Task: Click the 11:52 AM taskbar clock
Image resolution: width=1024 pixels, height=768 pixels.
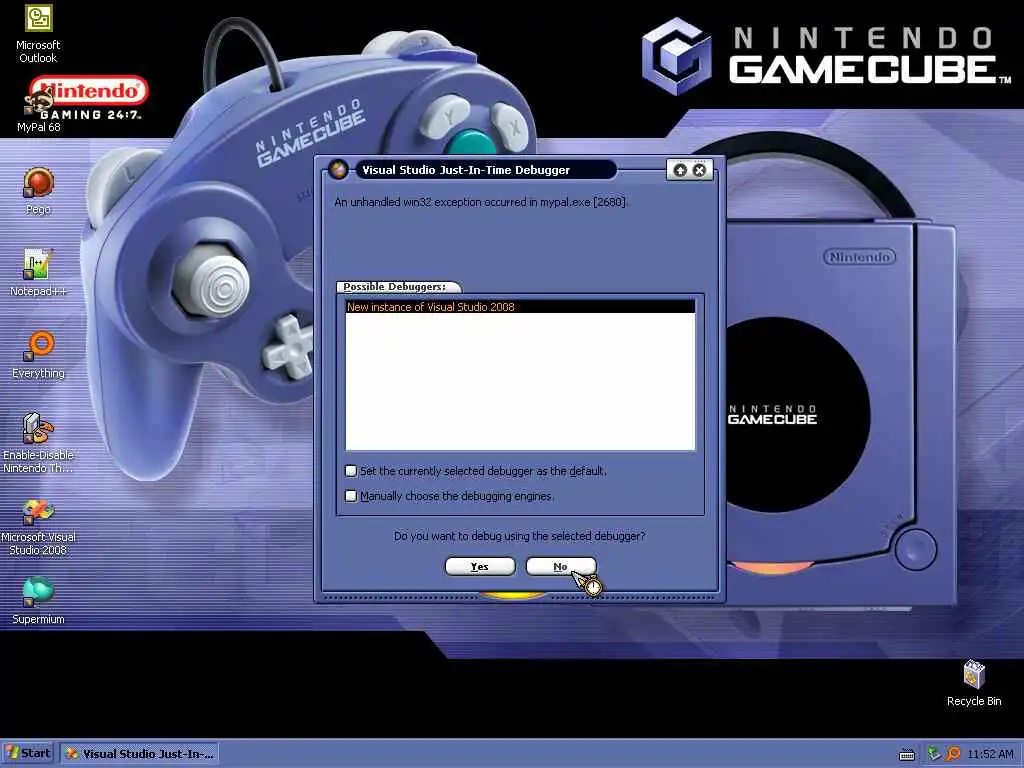Action: [990, 754]
